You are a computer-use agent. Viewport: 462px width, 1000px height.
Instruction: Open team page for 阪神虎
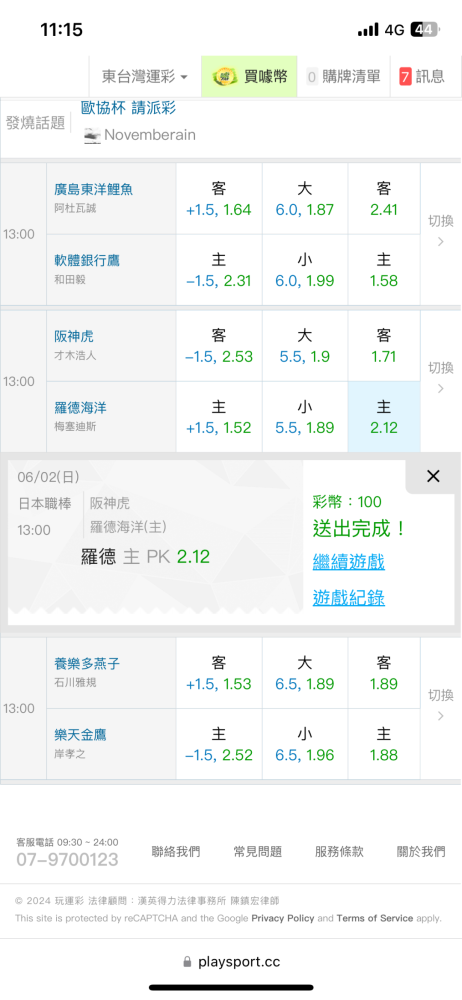click(74, 337)
